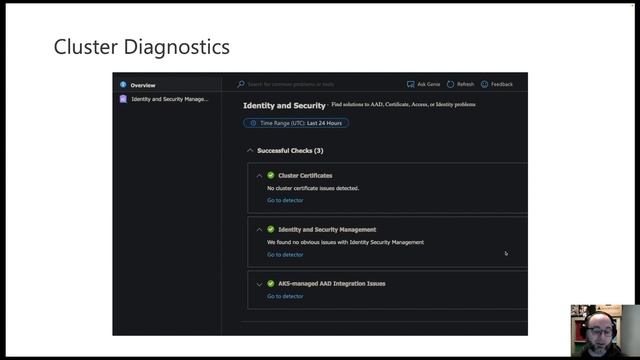
Task: Change Time Range Last 24 Hours
Action: 296,123
